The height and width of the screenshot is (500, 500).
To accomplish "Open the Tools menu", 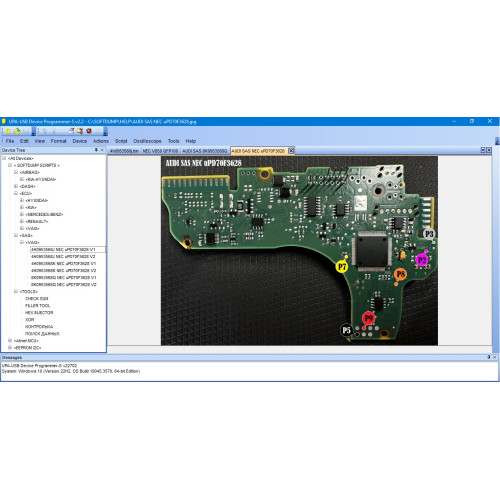I will tap(173, 141).
